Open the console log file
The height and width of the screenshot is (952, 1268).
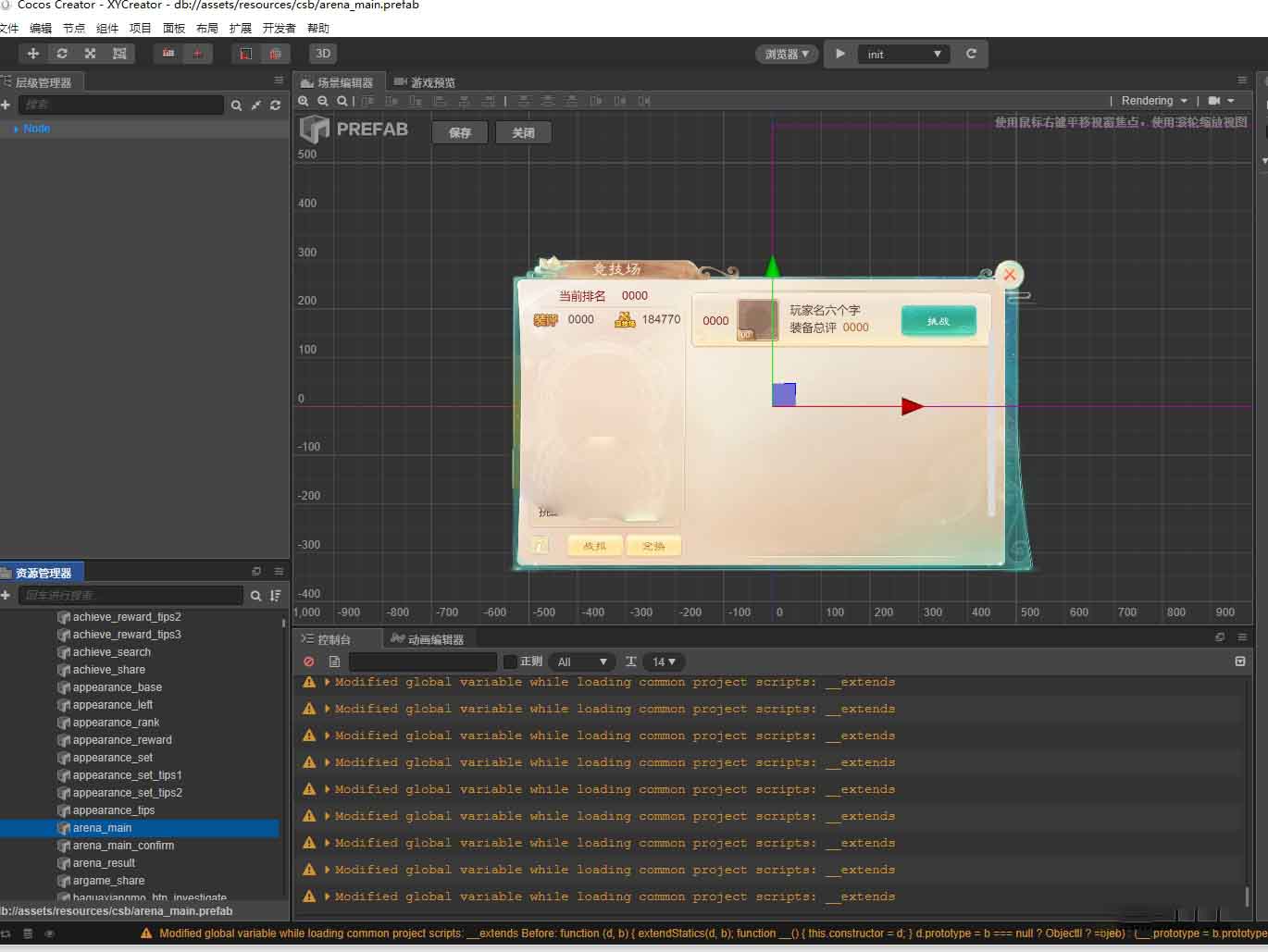(x=334, y=661)
